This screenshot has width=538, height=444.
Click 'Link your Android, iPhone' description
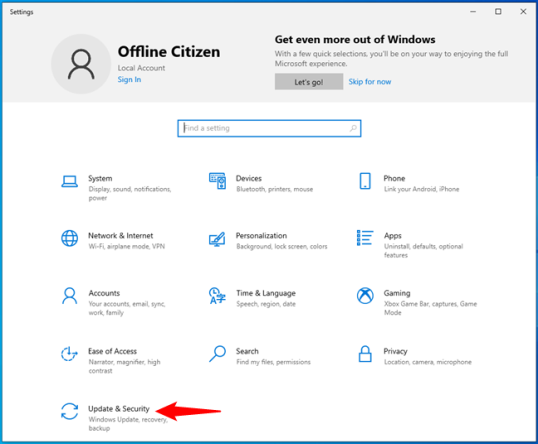(x=421, y=189)
